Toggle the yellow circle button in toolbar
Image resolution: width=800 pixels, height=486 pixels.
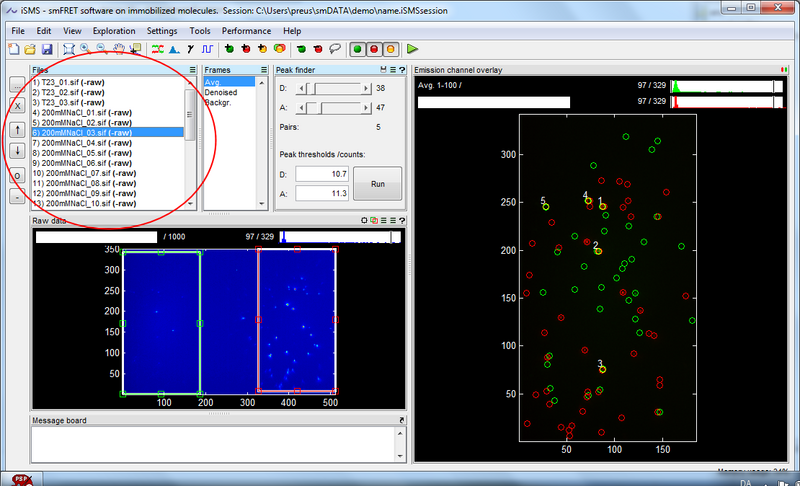391,48
